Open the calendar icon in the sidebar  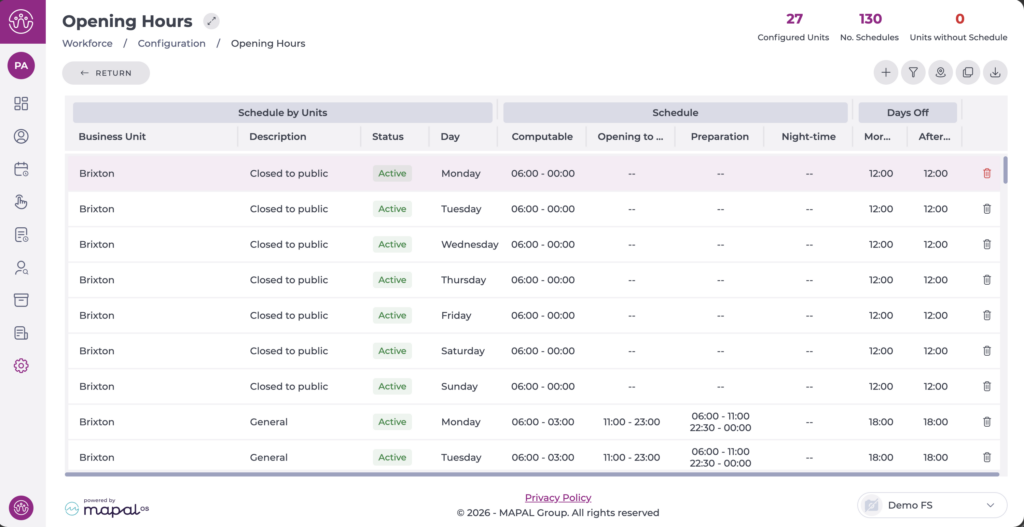tap(21, 169)
